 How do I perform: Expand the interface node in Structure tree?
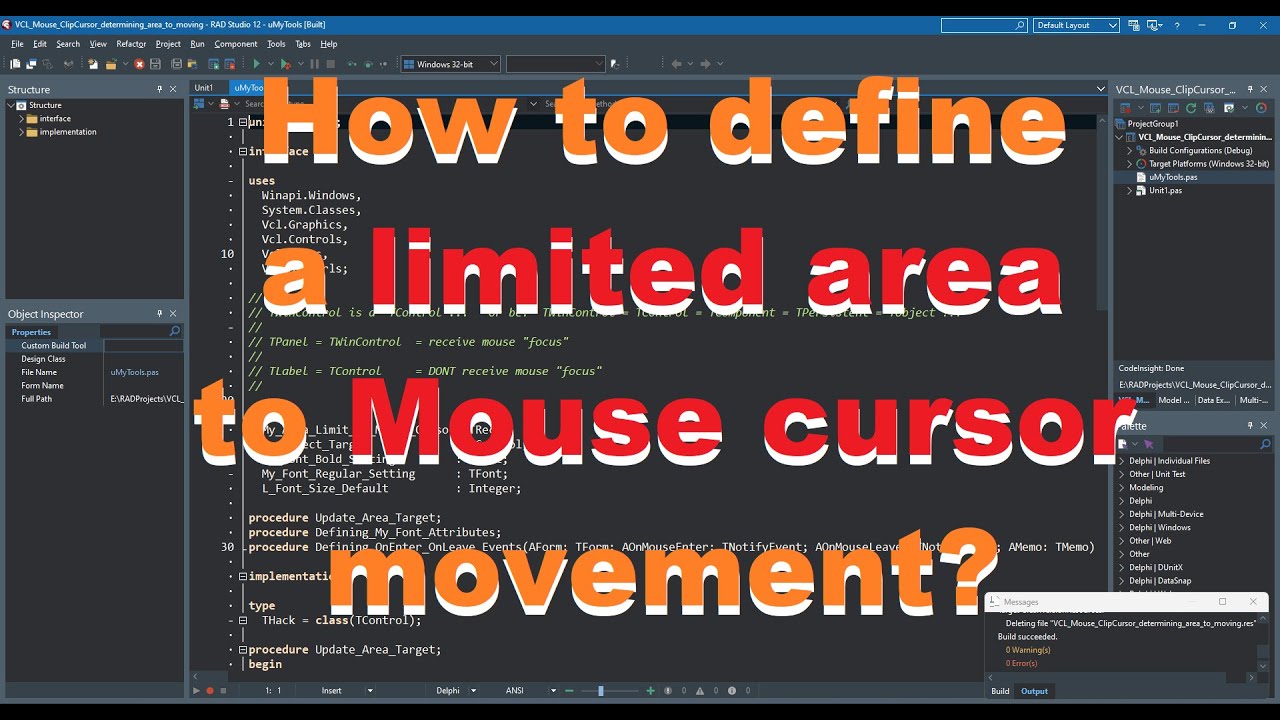tap(21, 118)
